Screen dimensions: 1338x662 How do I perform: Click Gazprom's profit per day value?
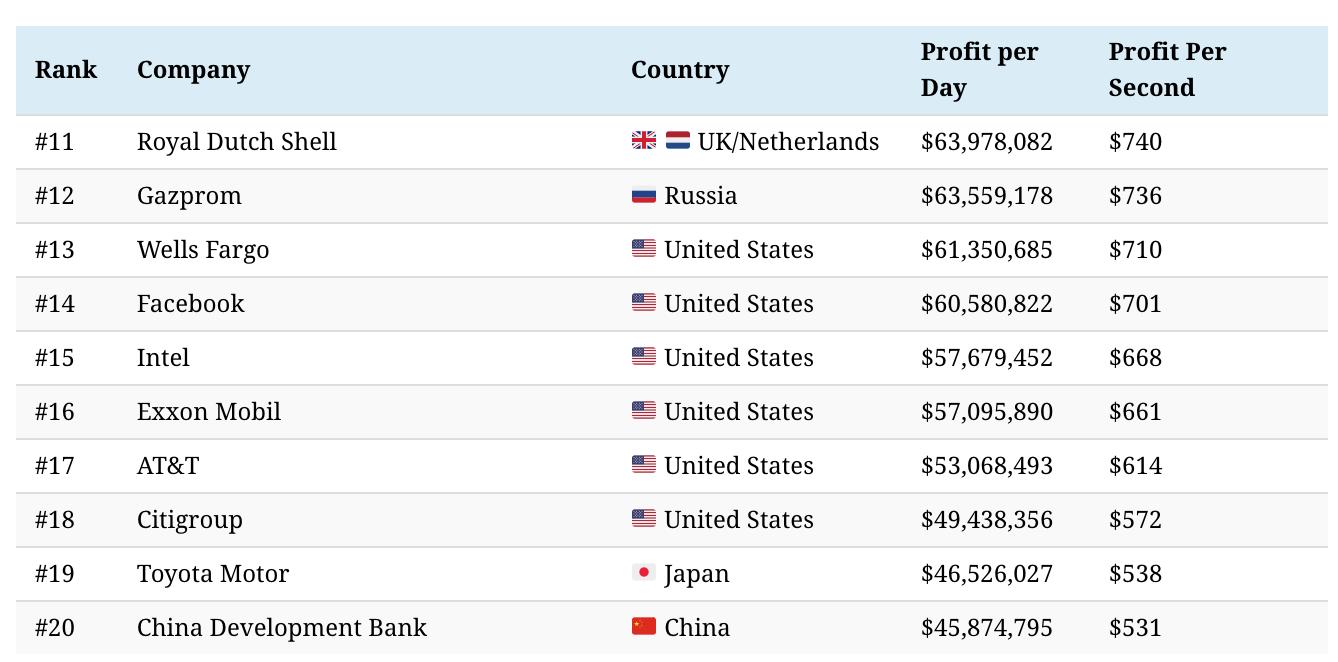[986, 195]
